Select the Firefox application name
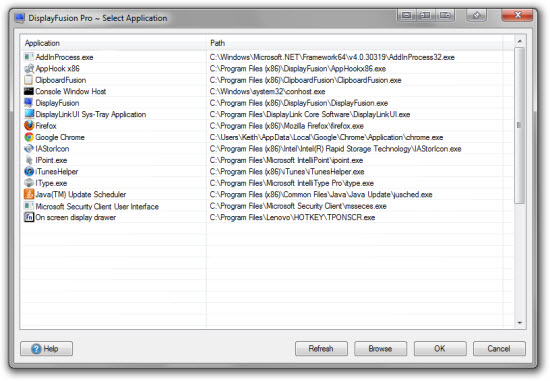This screenshot has width=550, height=381. point(46,126)
